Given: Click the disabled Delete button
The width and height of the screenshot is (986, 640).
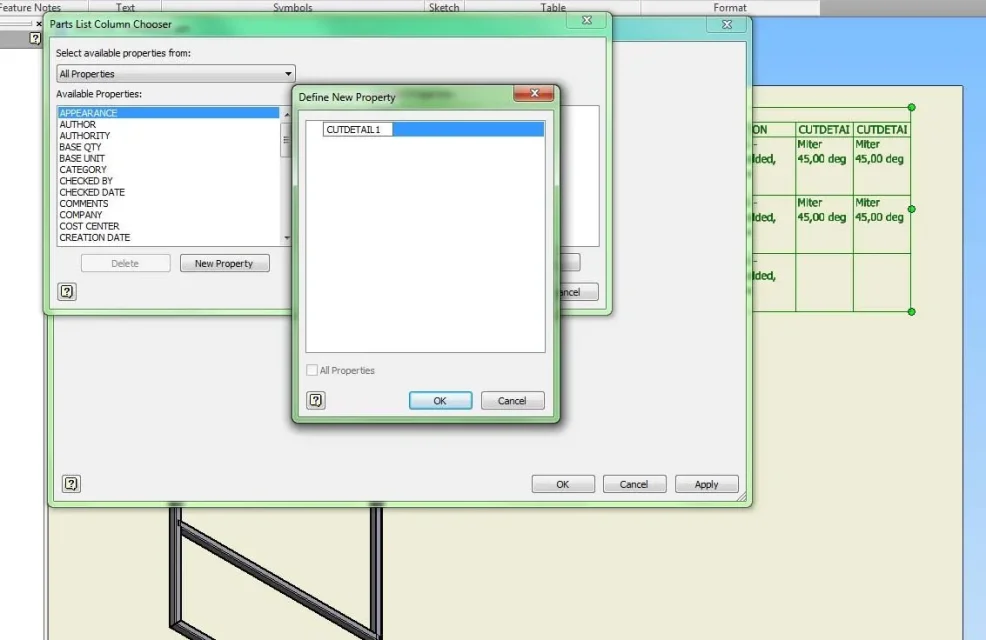Looking at the screenshot, I should (x=125, y=263).
